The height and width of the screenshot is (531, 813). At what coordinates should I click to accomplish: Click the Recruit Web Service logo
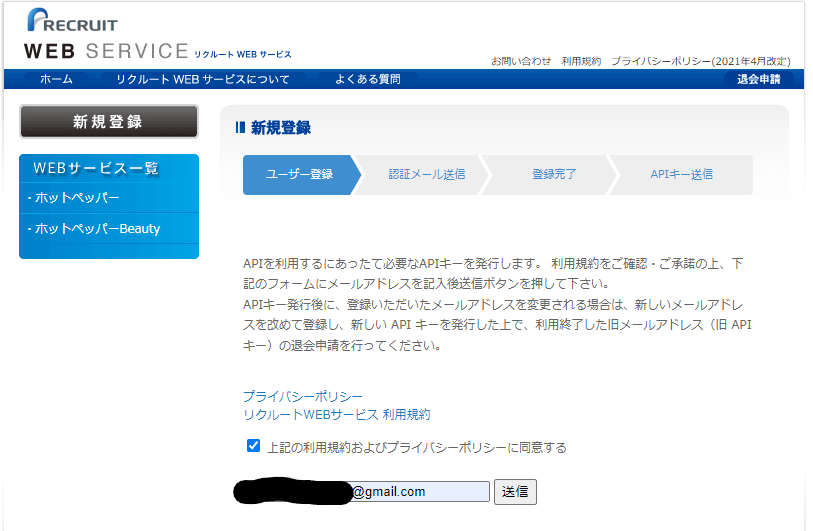coord(158,34)
